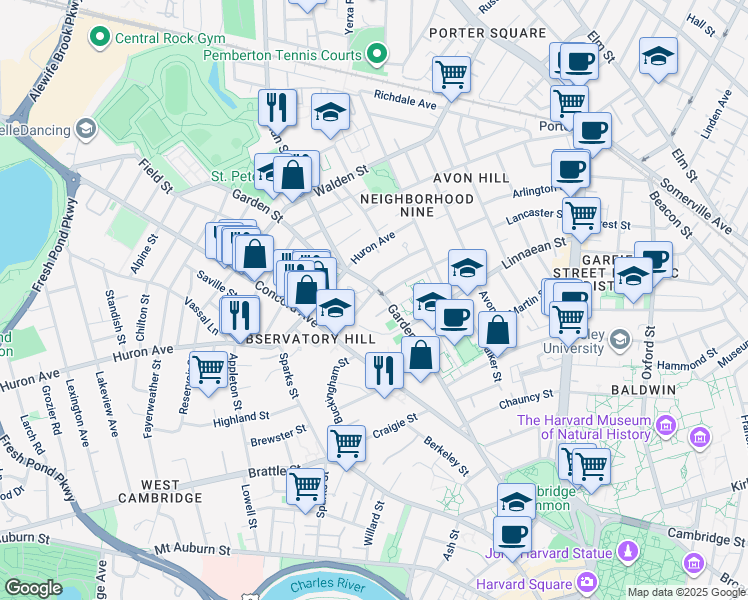Image resolution: width=748 pixels, height=600 pixels.
Task: Click the grocery cart marker on Huron Ave
Action: pyautogui.click(x=208, y=369)
